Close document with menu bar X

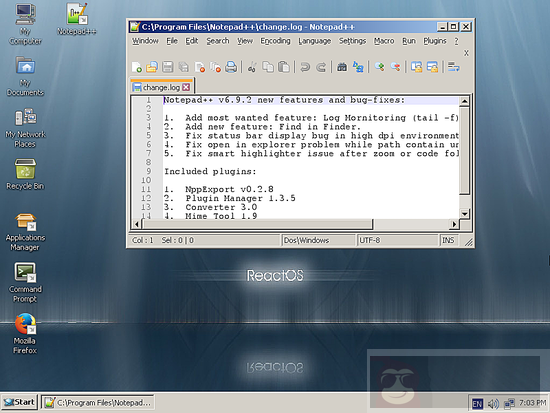(x=466, y=53)
